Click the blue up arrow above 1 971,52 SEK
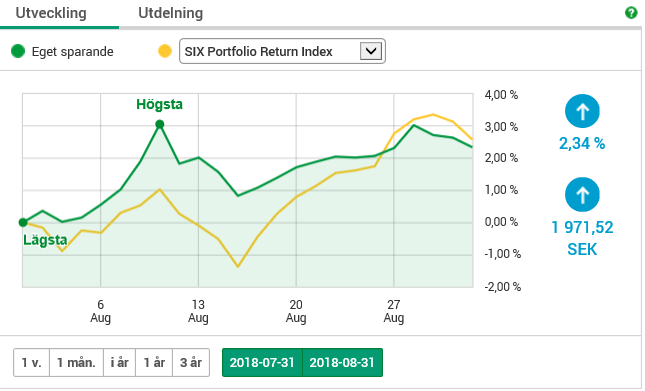 pos(582,195)
